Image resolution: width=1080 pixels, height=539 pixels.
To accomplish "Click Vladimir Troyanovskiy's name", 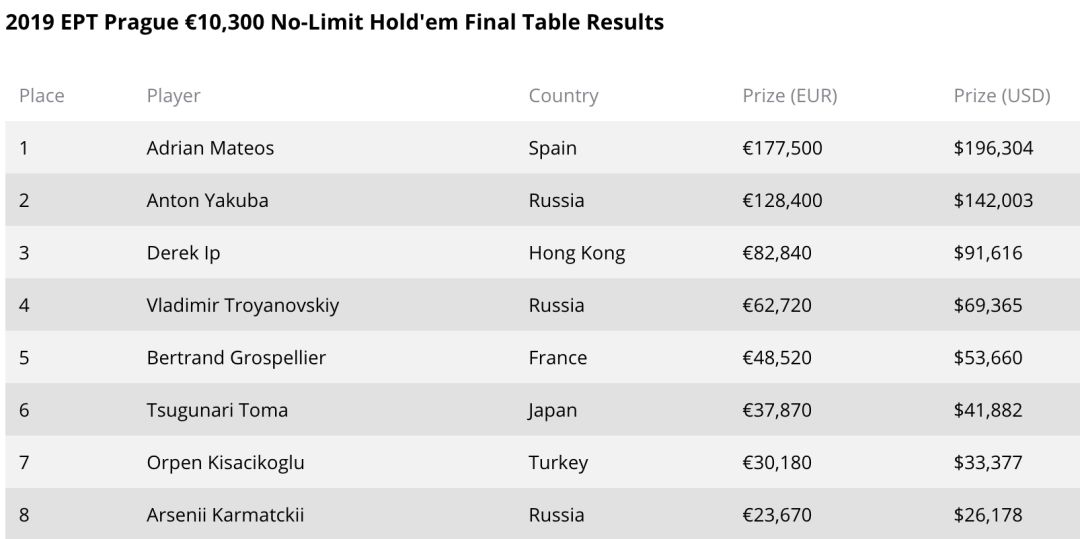I will [x=242, y=305].
